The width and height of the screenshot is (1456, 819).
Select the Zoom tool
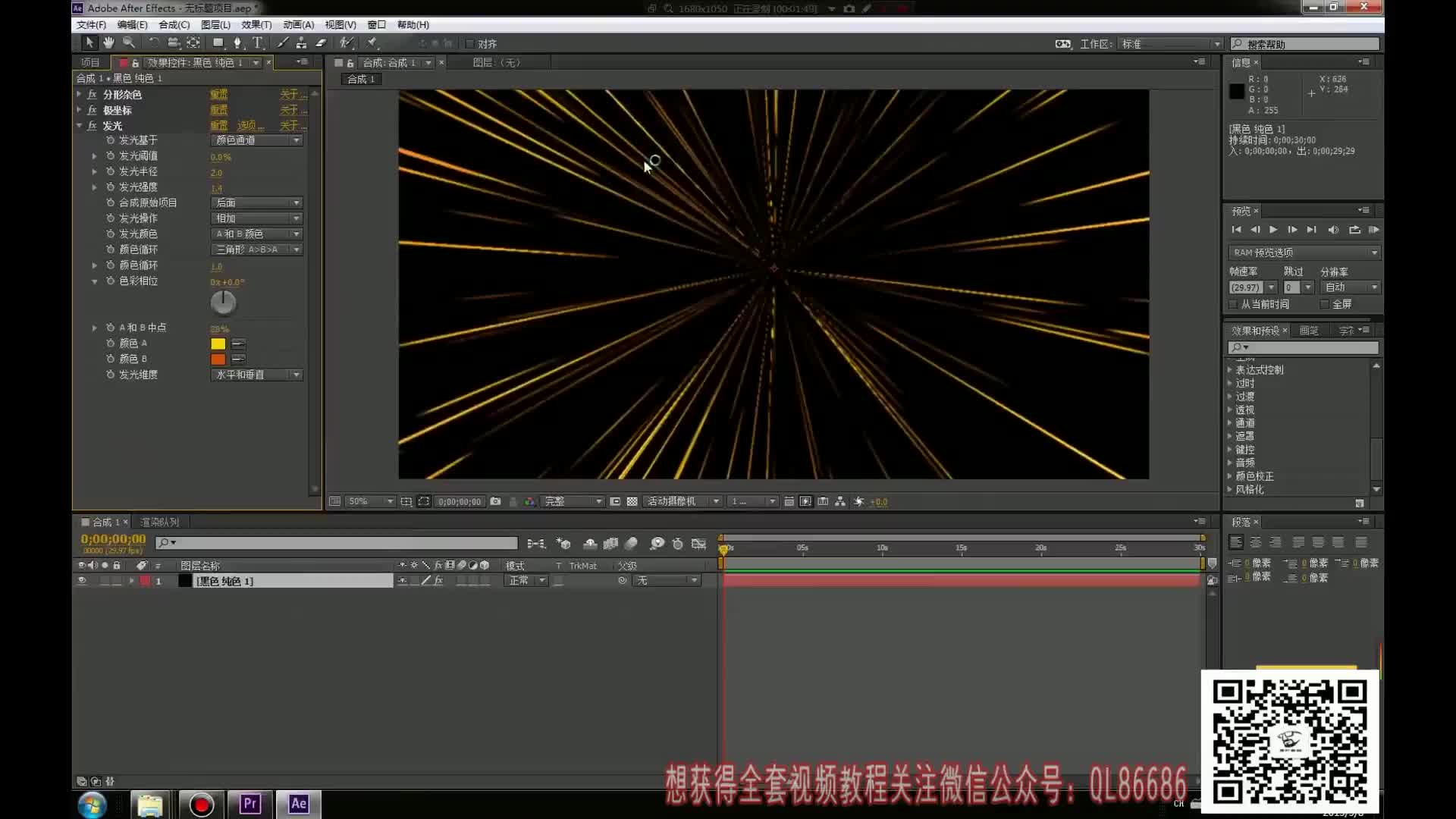[129, 43]
